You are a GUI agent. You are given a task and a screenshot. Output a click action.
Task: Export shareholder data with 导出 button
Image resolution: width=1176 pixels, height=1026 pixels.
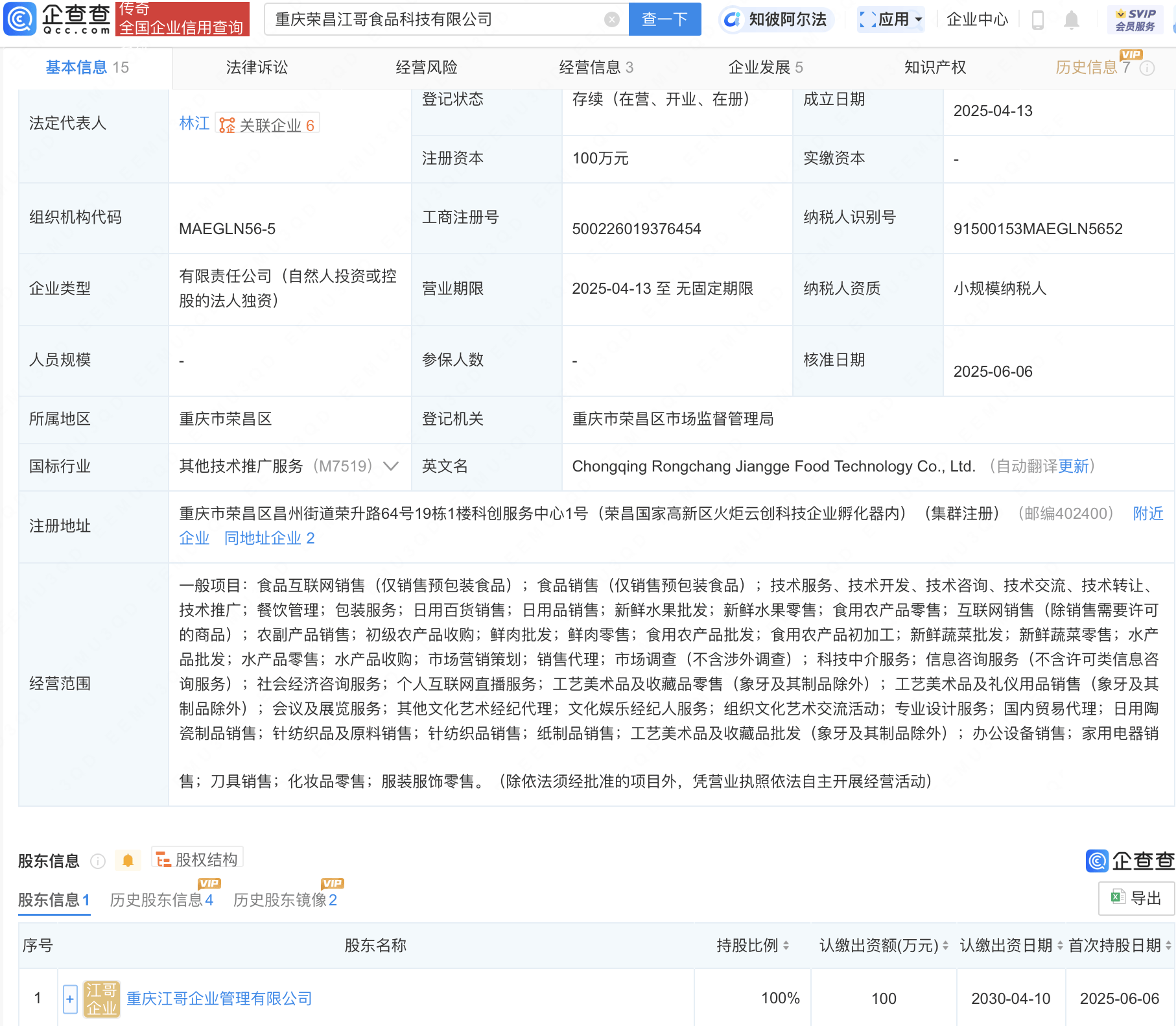pyautogui.click(x=1136, y=898)
